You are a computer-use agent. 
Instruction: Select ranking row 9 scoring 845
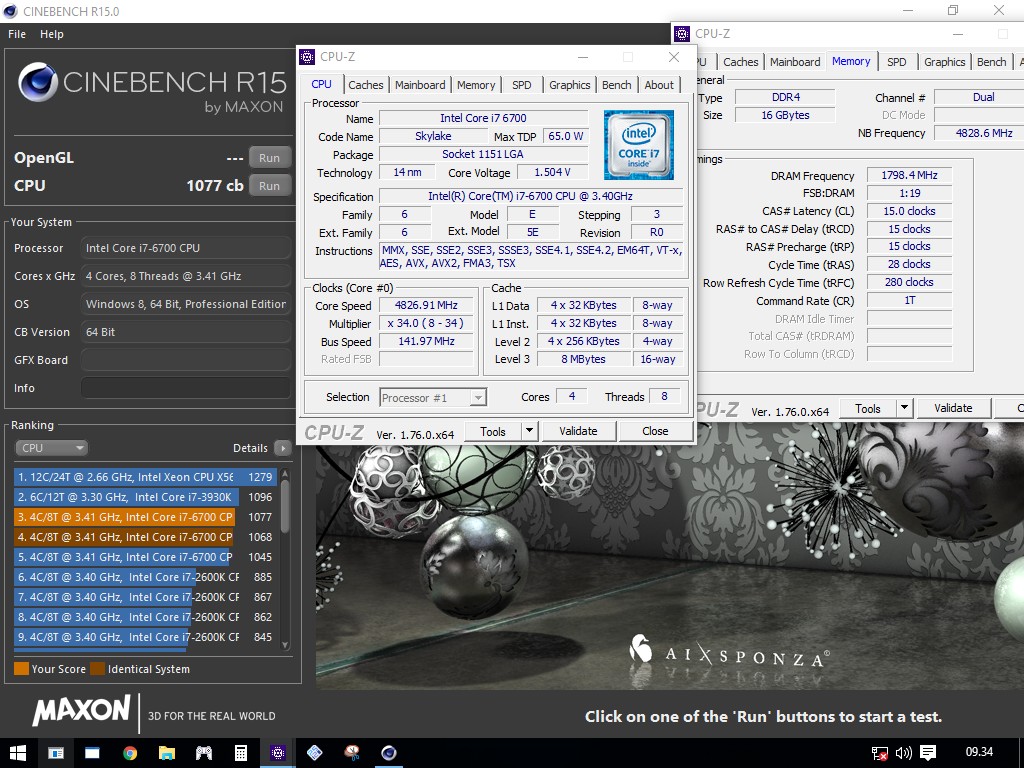tap(145, 637)
